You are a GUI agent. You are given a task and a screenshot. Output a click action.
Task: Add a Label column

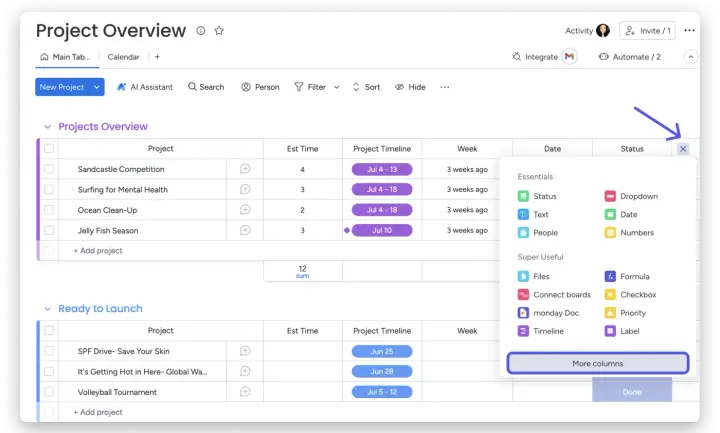pyautogui.click(x=622, y=331)
